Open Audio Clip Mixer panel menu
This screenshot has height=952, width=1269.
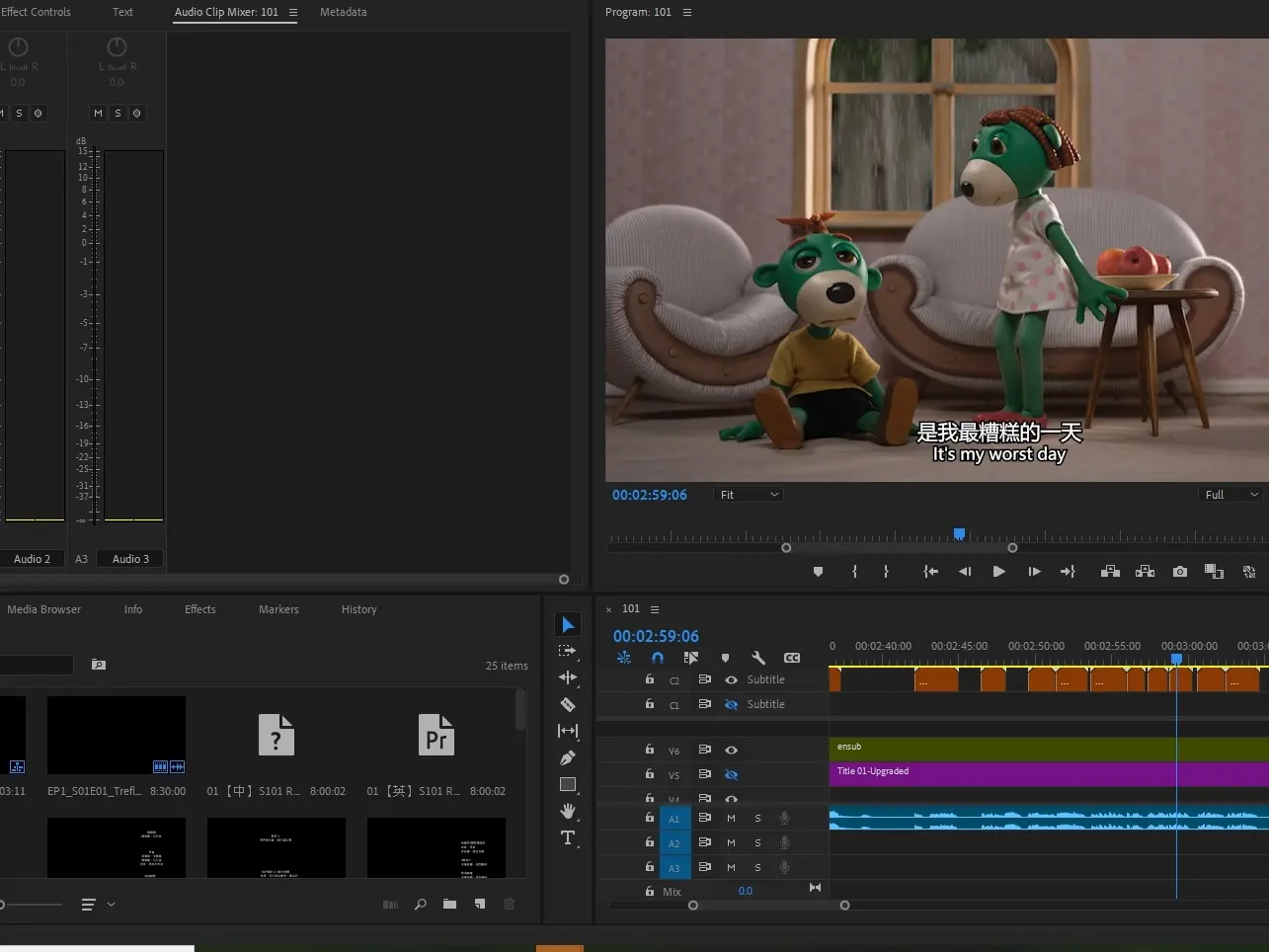(292, 13)
